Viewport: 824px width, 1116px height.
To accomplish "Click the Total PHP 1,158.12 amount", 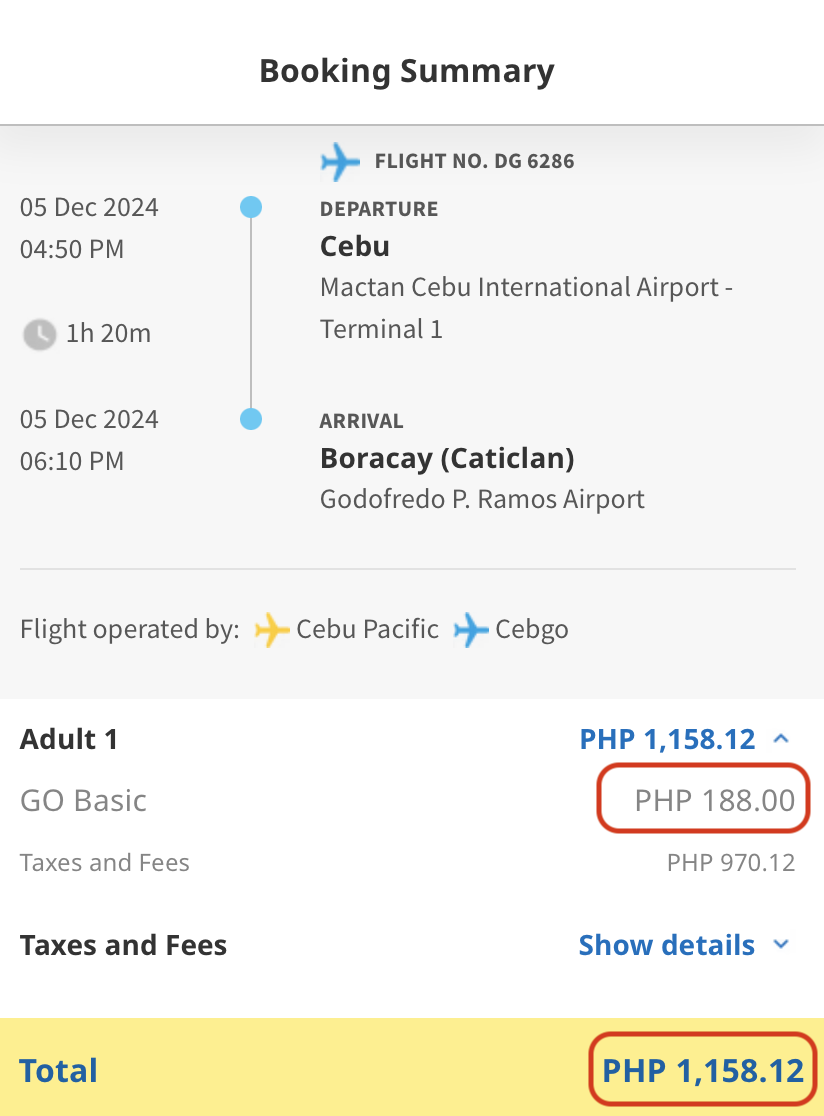I will point(703,1071).
